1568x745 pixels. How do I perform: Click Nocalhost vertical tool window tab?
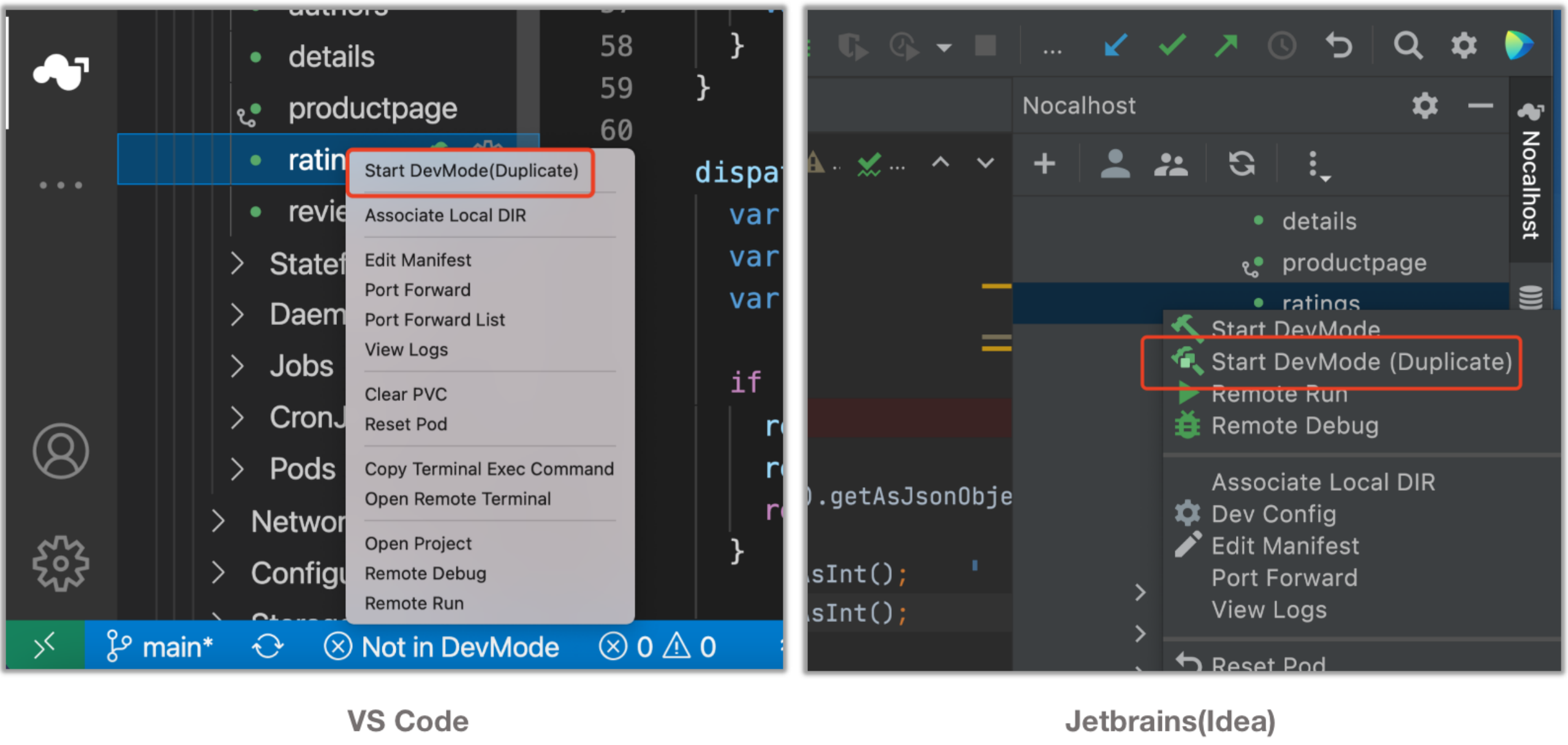1531,171
